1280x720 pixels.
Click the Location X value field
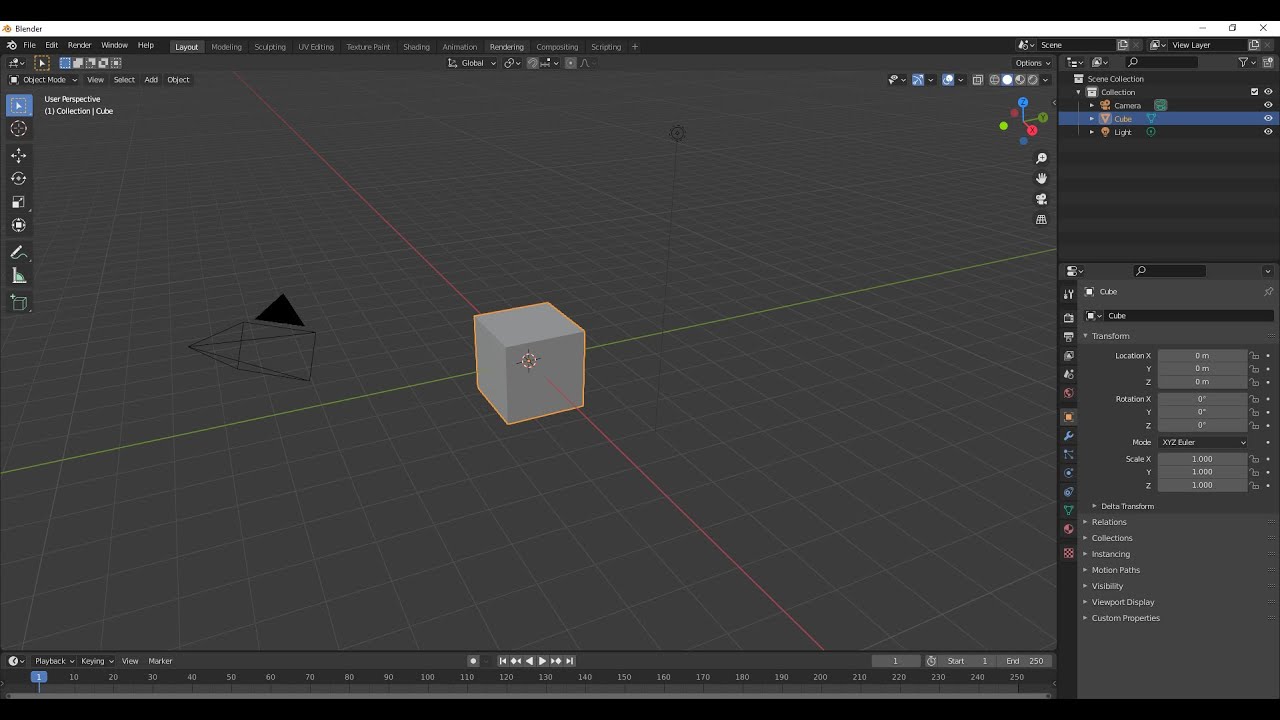coord(1203,356)
